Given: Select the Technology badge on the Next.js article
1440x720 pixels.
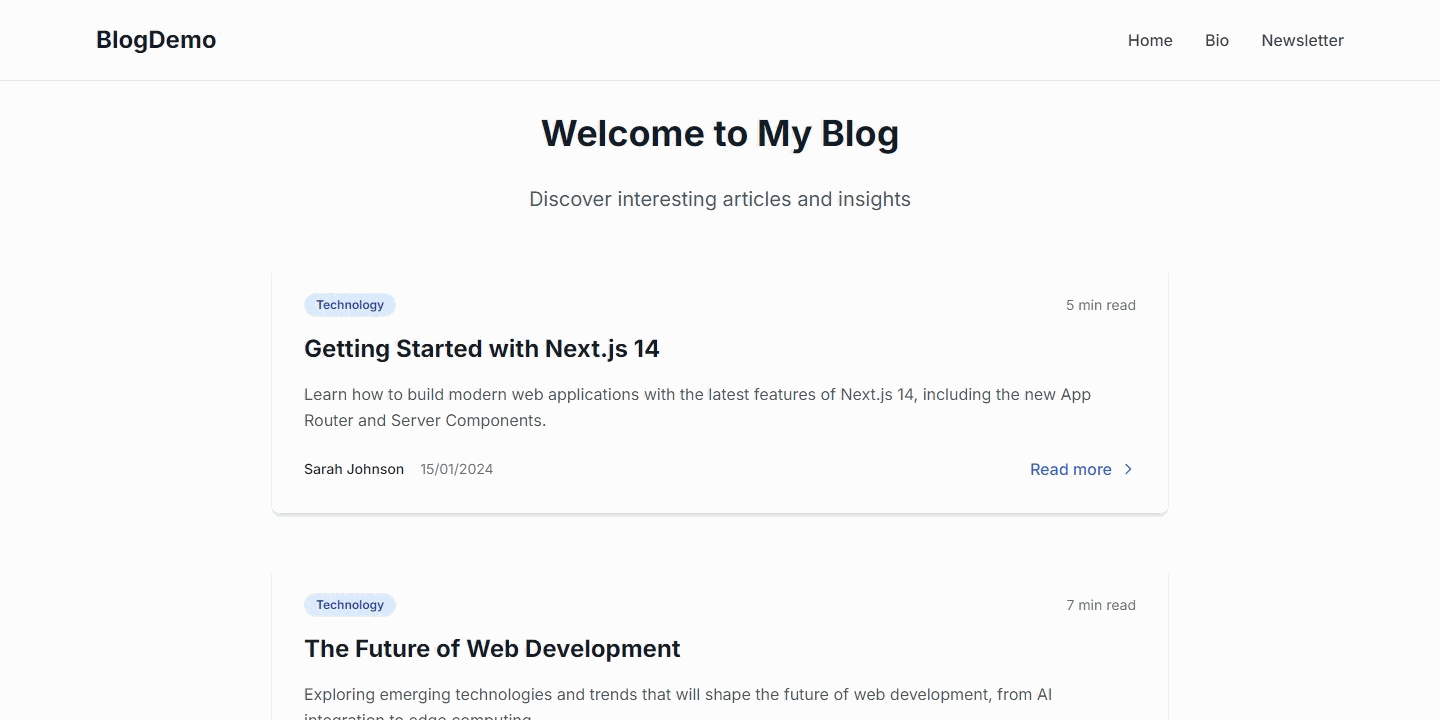Looking at the screenshot, I should coord(349,305).
